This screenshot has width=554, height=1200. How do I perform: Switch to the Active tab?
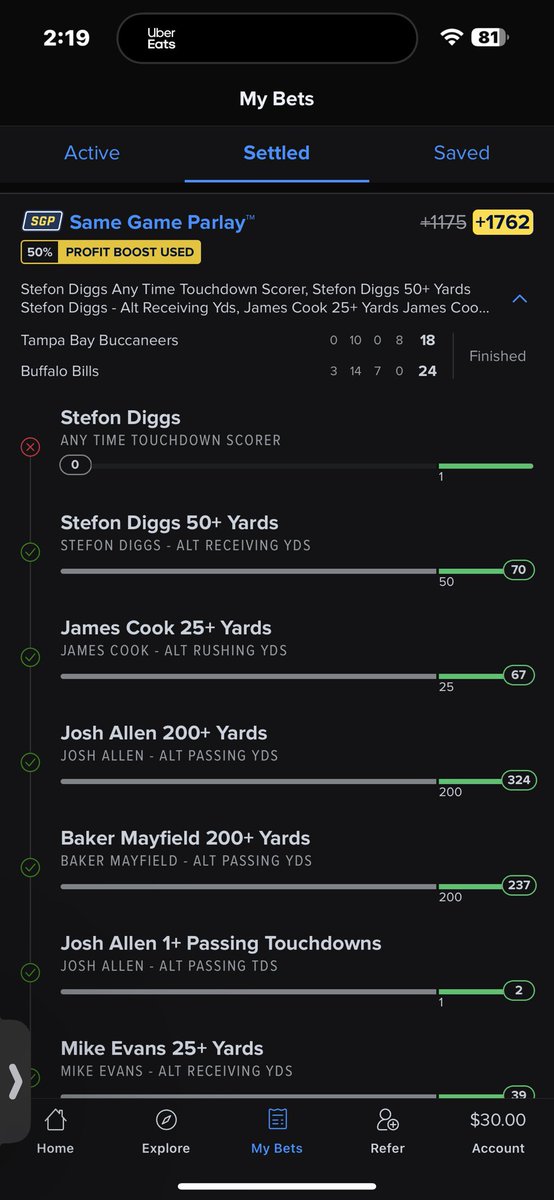coord(92,153)
